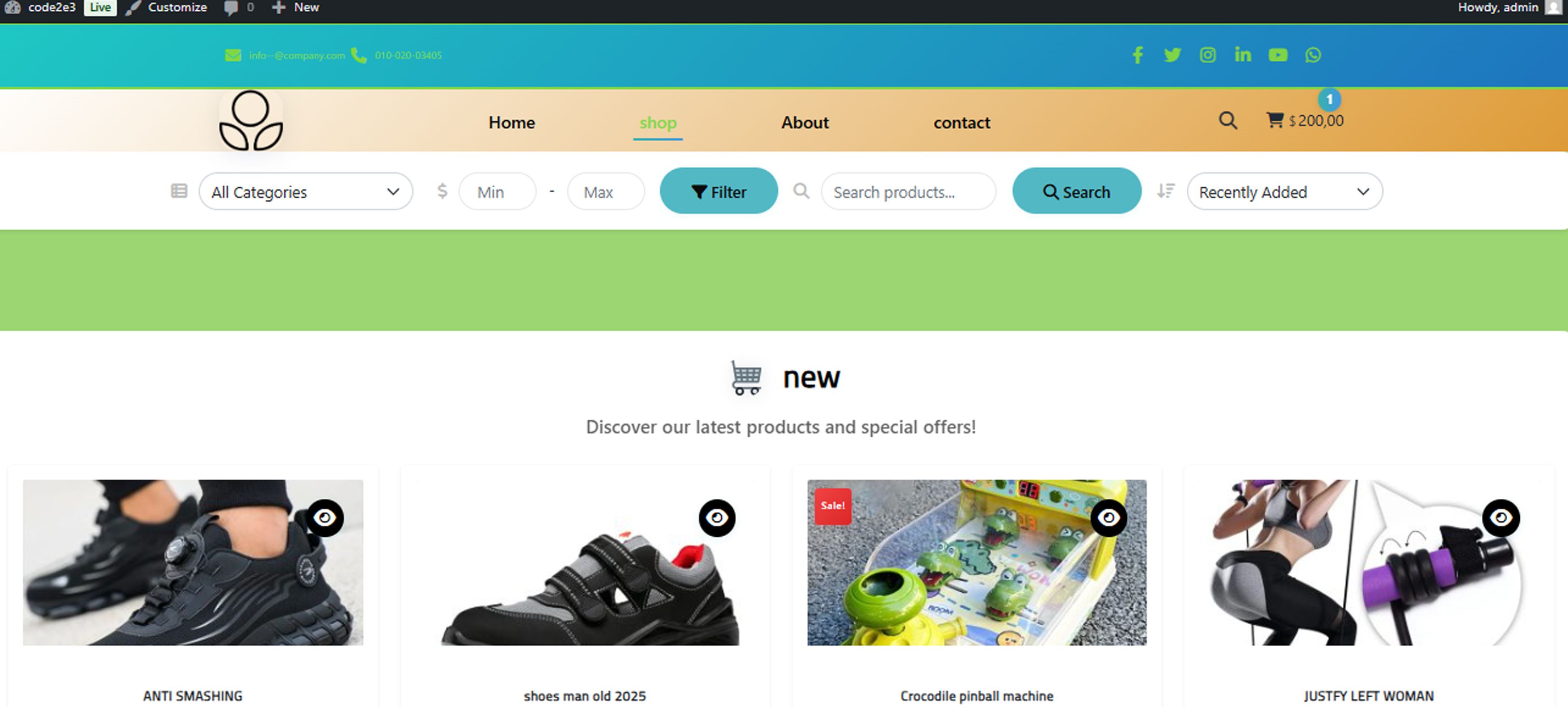Screen dimensions: 1568x707
Task: Open the About menu item
Action: tap(805, 123)
